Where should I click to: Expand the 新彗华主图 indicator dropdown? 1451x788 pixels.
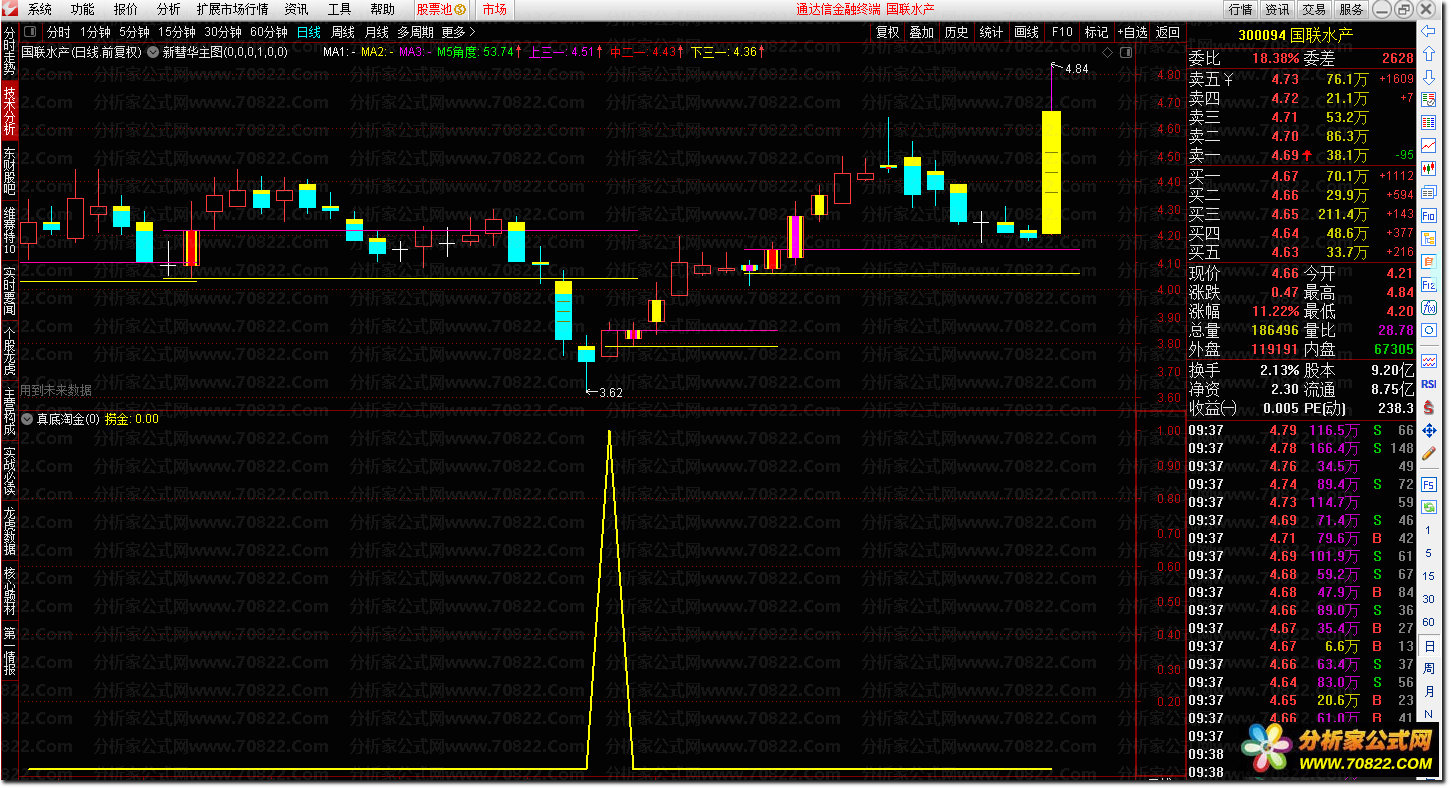pyautogui.click(x=153, y=52)
